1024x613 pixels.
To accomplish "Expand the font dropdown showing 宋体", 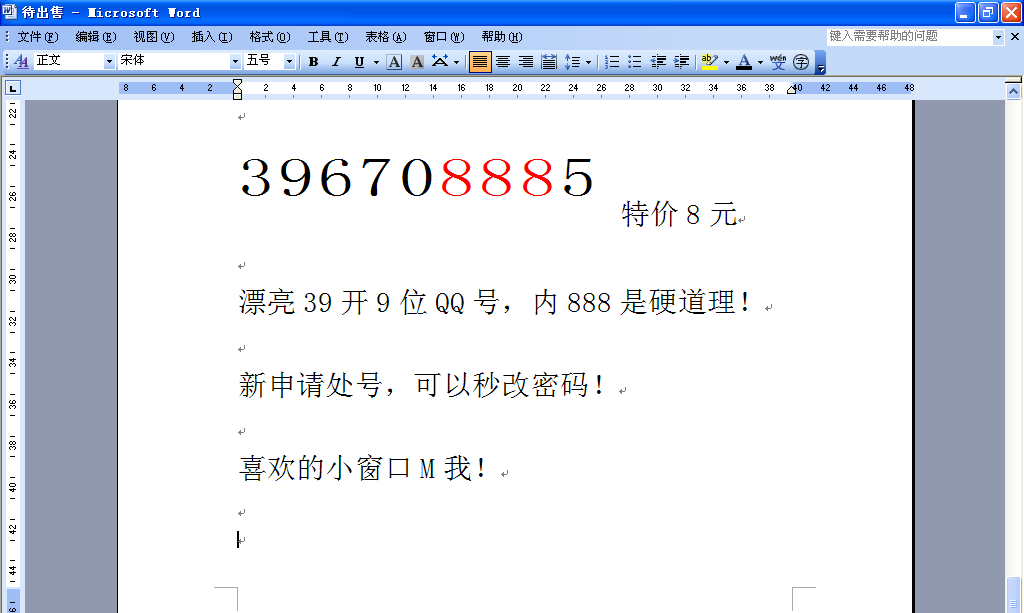I will 236,61.
